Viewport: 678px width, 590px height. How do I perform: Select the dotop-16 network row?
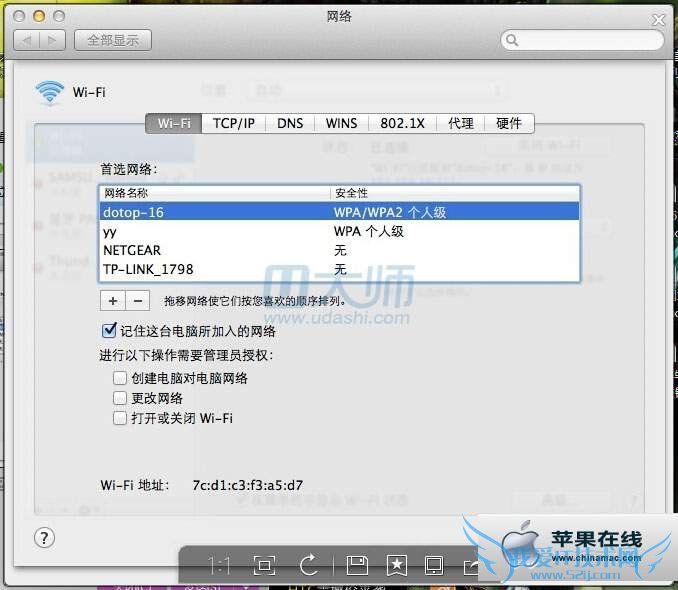339,212
